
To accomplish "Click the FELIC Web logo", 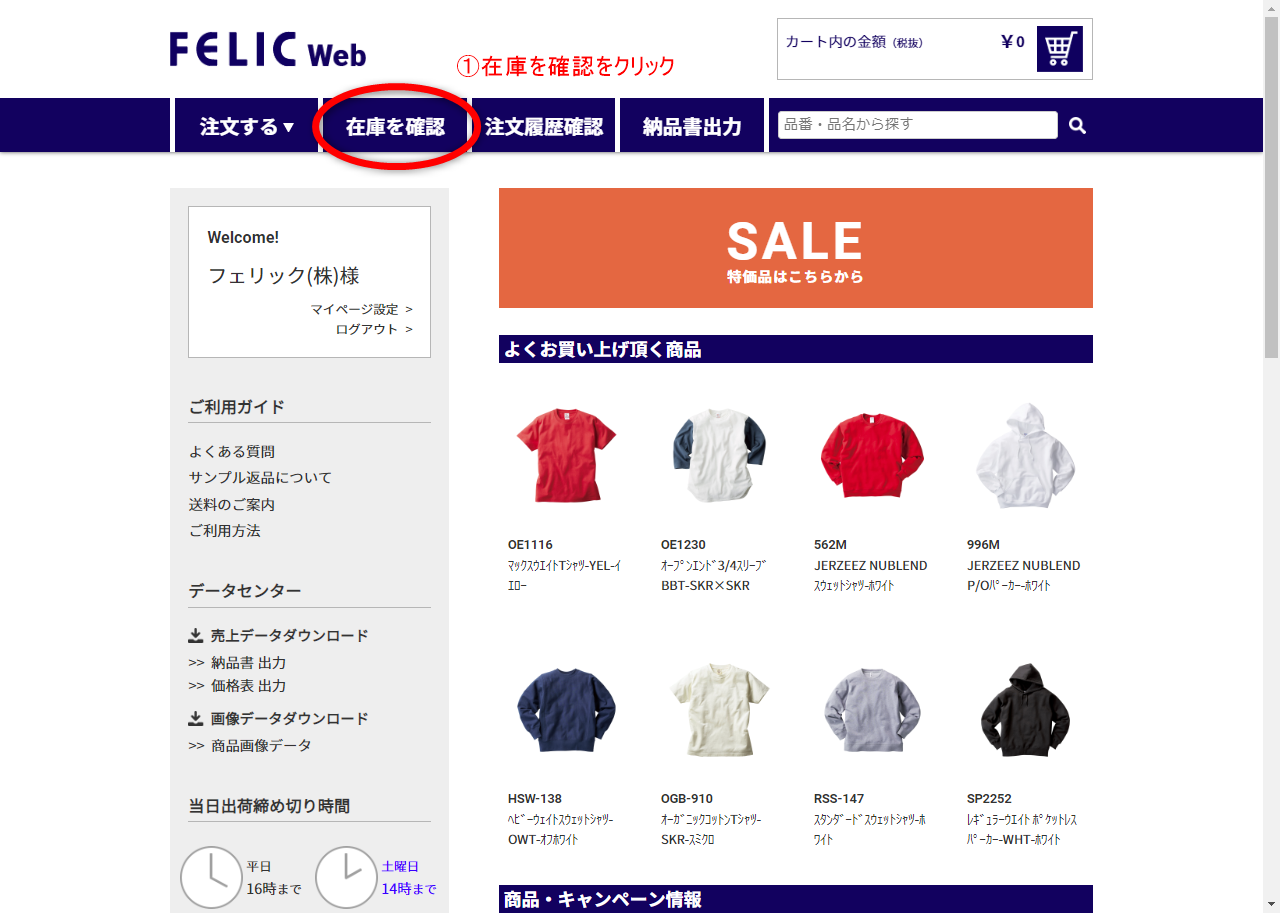I will pyautogui.click(x=268, y=50).
